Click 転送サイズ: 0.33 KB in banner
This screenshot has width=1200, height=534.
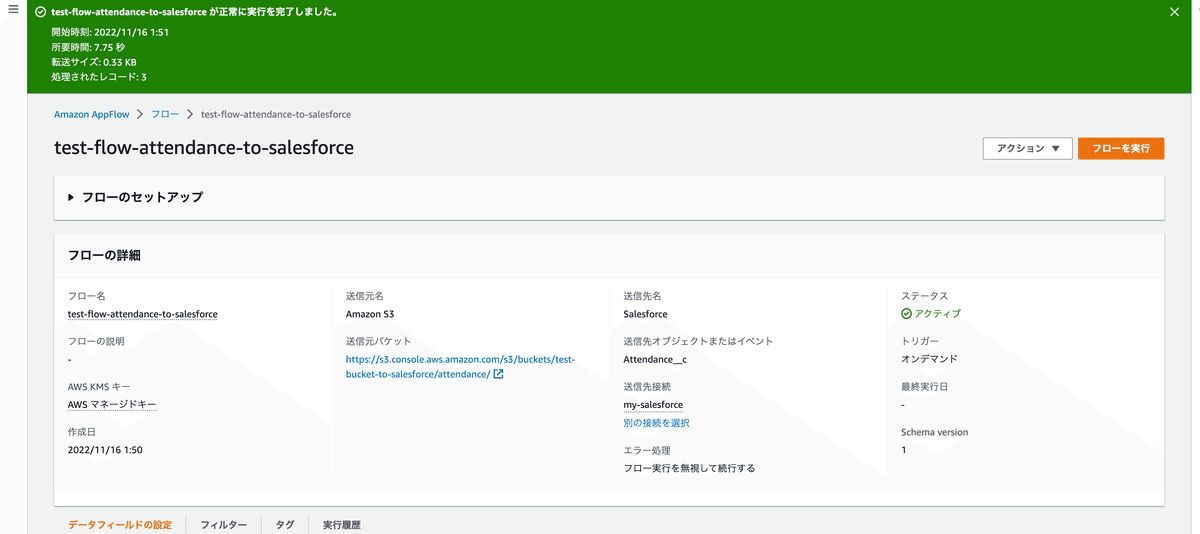(x=94, y=62)
